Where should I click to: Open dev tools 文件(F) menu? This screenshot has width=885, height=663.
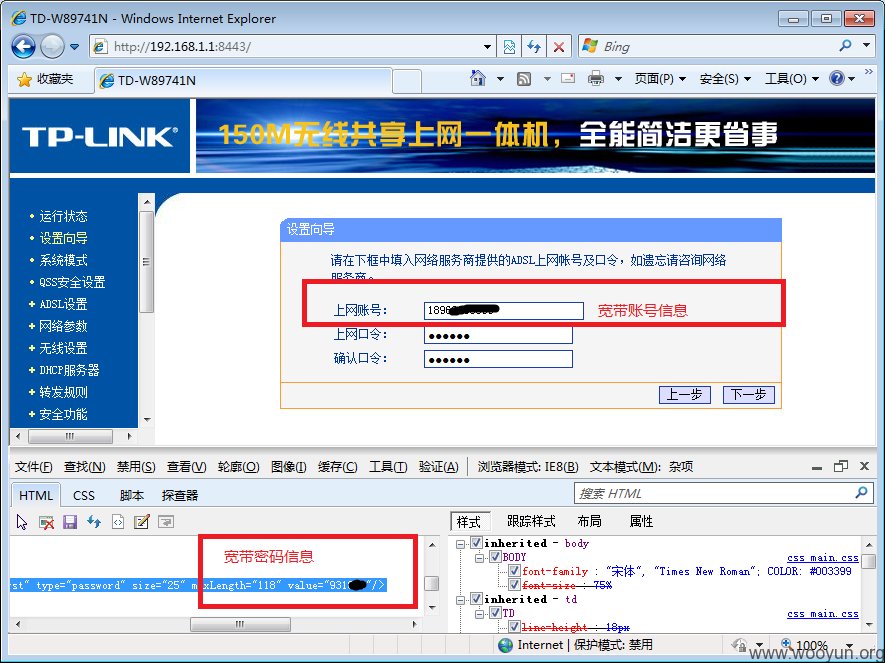pyautogui.click(x=33, y=467)
